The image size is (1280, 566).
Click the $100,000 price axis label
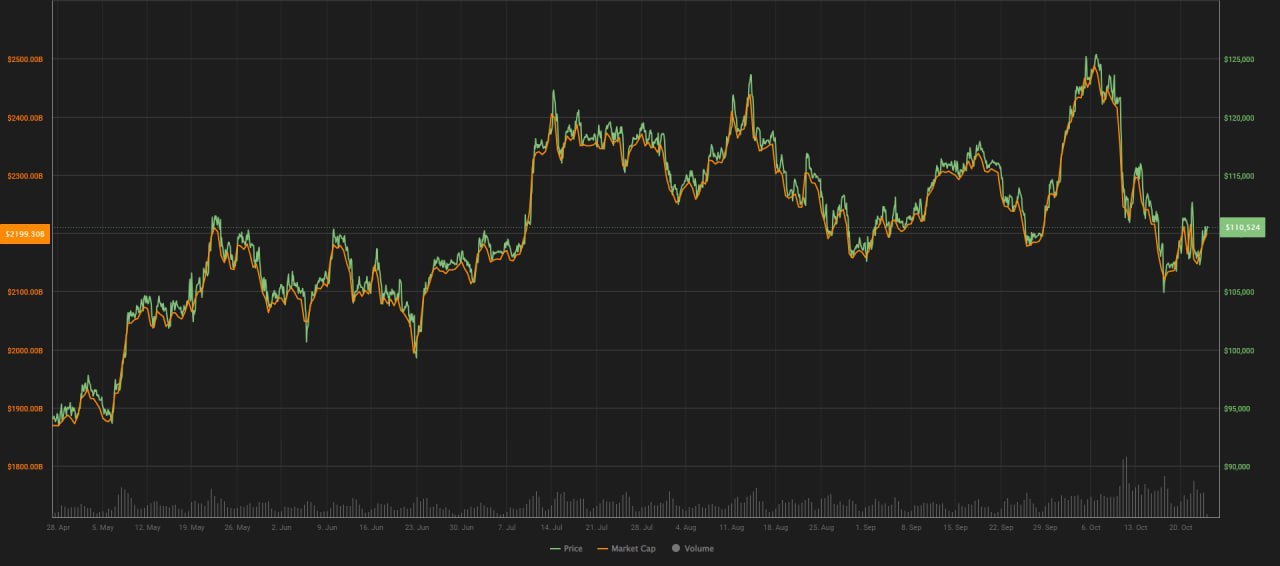(x=1239, y=351)
